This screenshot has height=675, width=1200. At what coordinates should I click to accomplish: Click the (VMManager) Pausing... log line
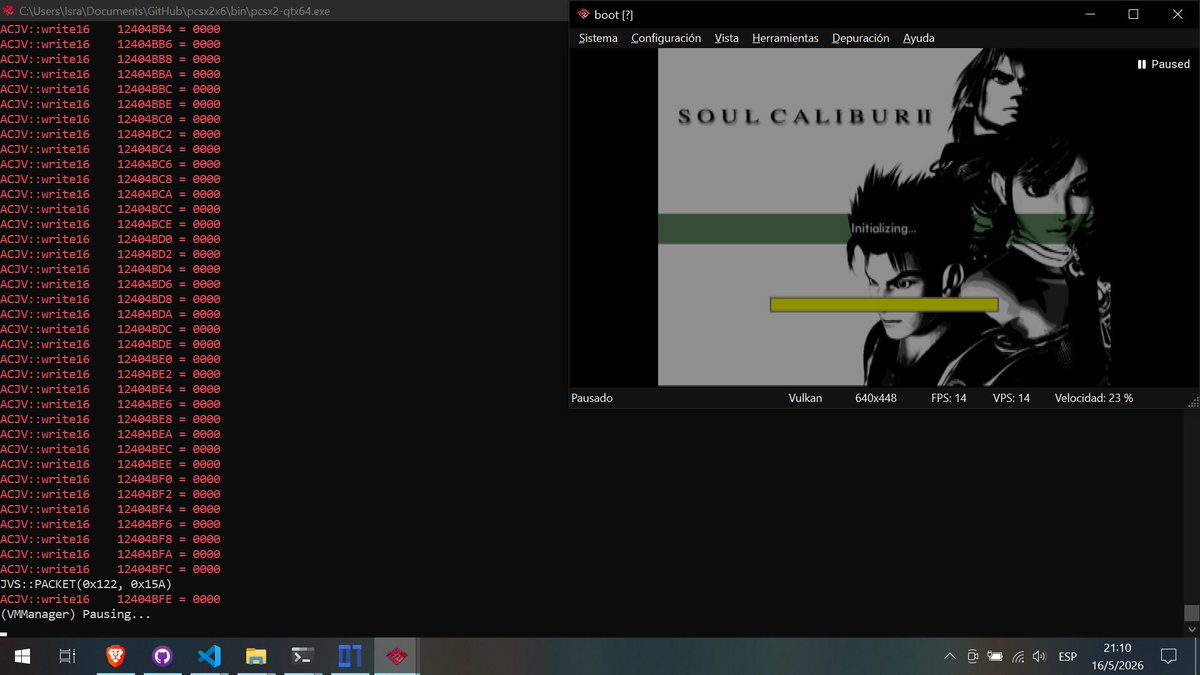click(x=76, y=614)
